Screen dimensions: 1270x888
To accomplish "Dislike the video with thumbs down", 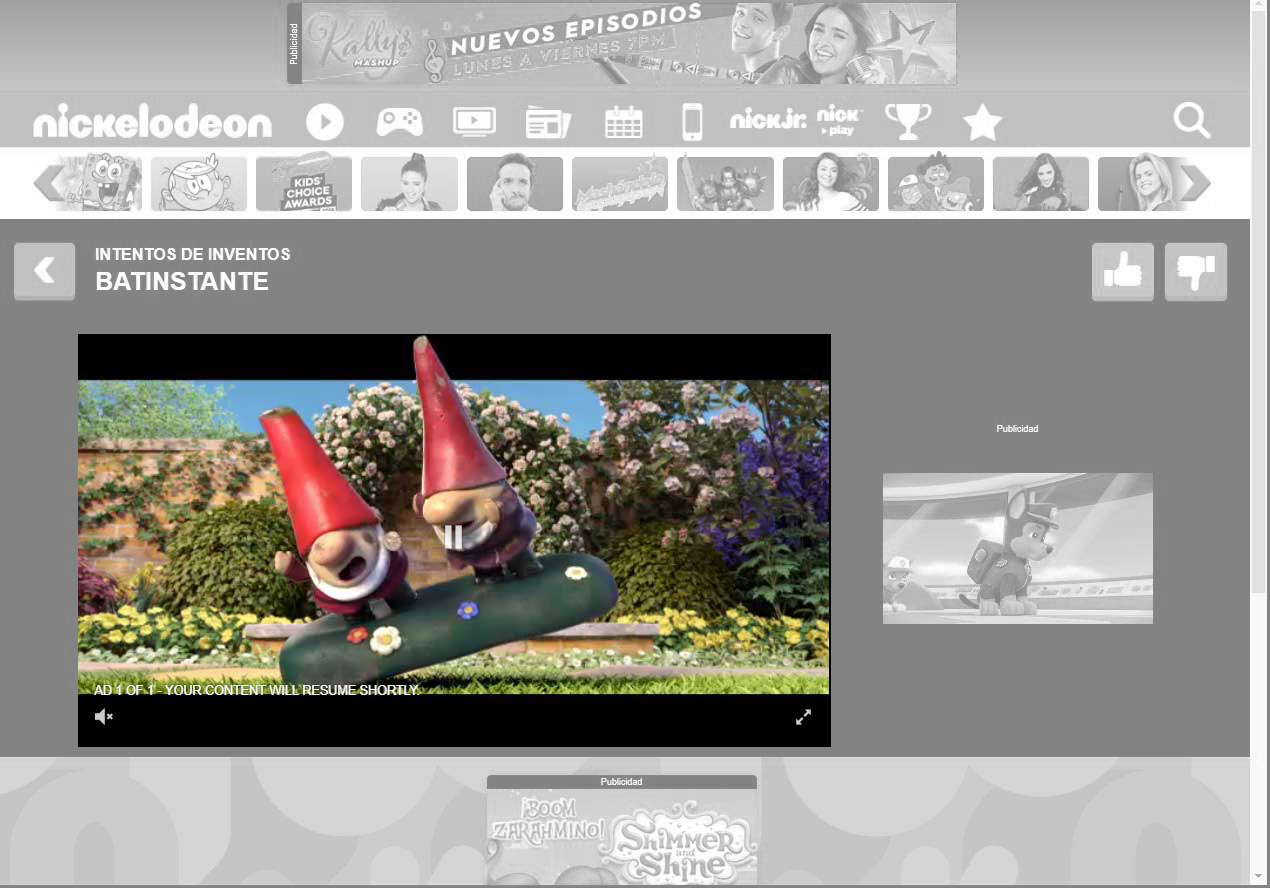I will 1195,271.
